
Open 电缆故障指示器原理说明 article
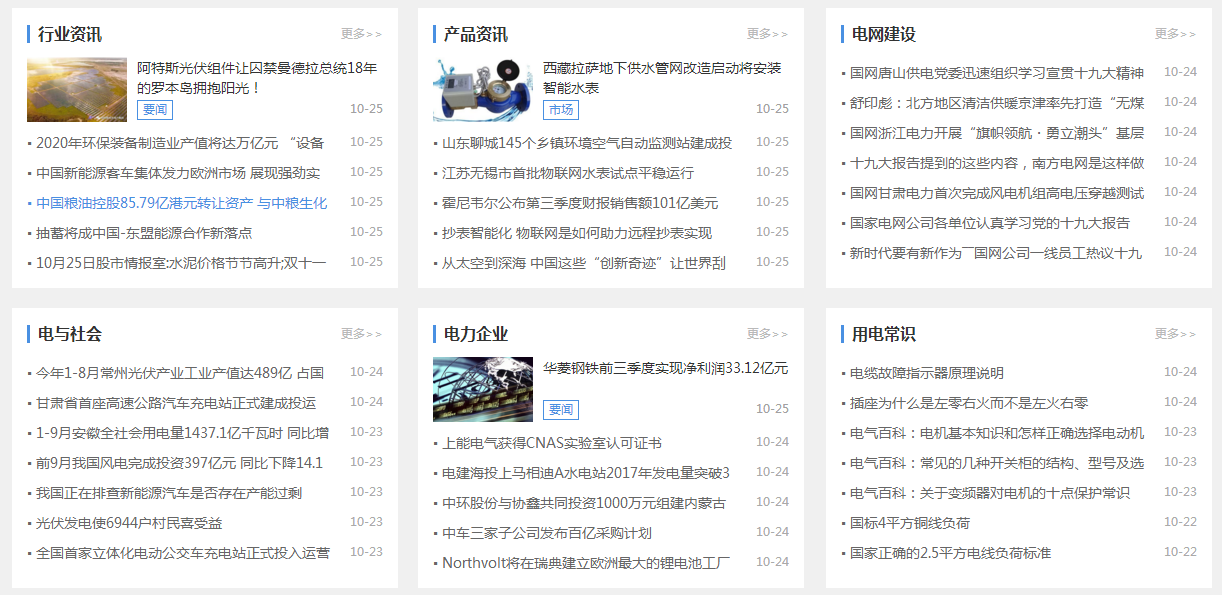(x=926, y=373)
